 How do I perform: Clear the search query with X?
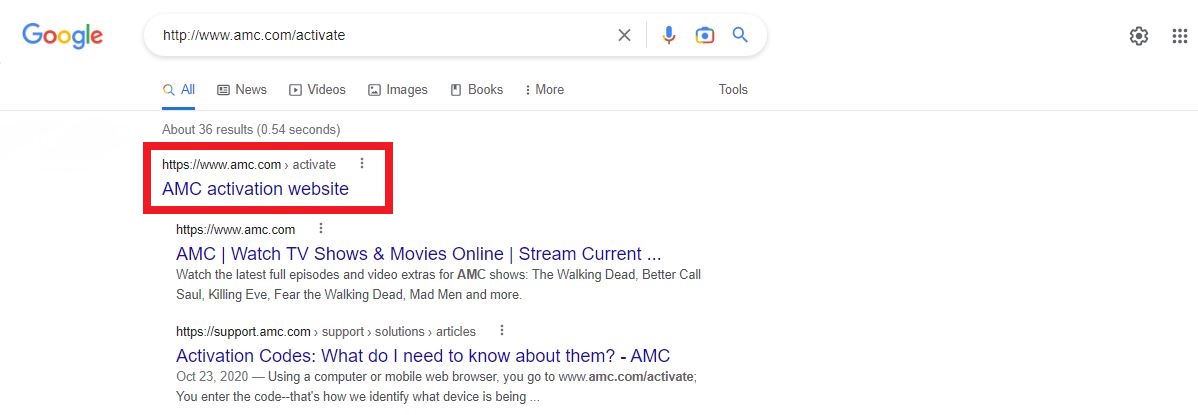(624, 36)
